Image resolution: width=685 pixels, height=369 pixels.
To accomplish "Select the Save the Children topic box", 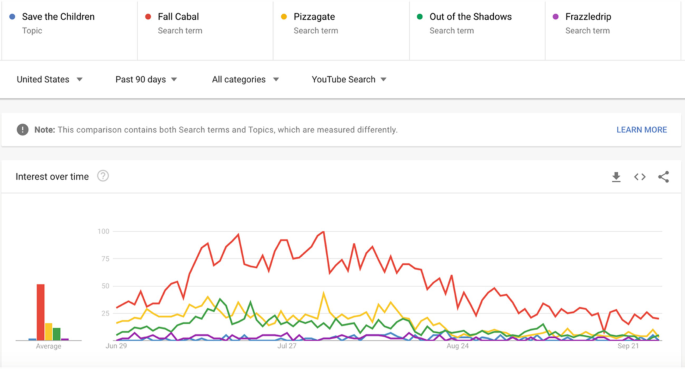I will (x=69, y=30).
